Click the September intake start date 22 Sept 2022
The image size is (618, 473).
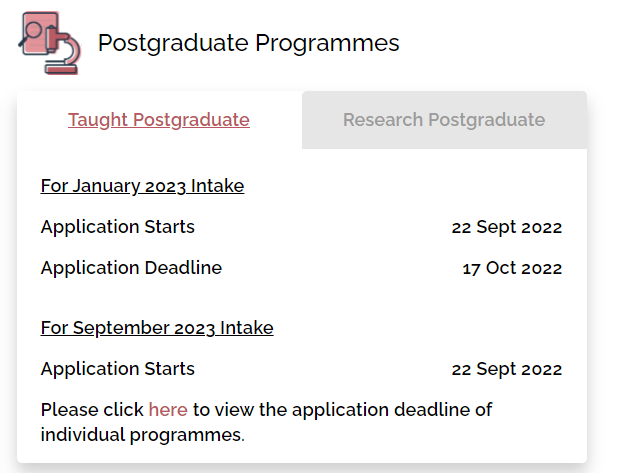[506, 369]
